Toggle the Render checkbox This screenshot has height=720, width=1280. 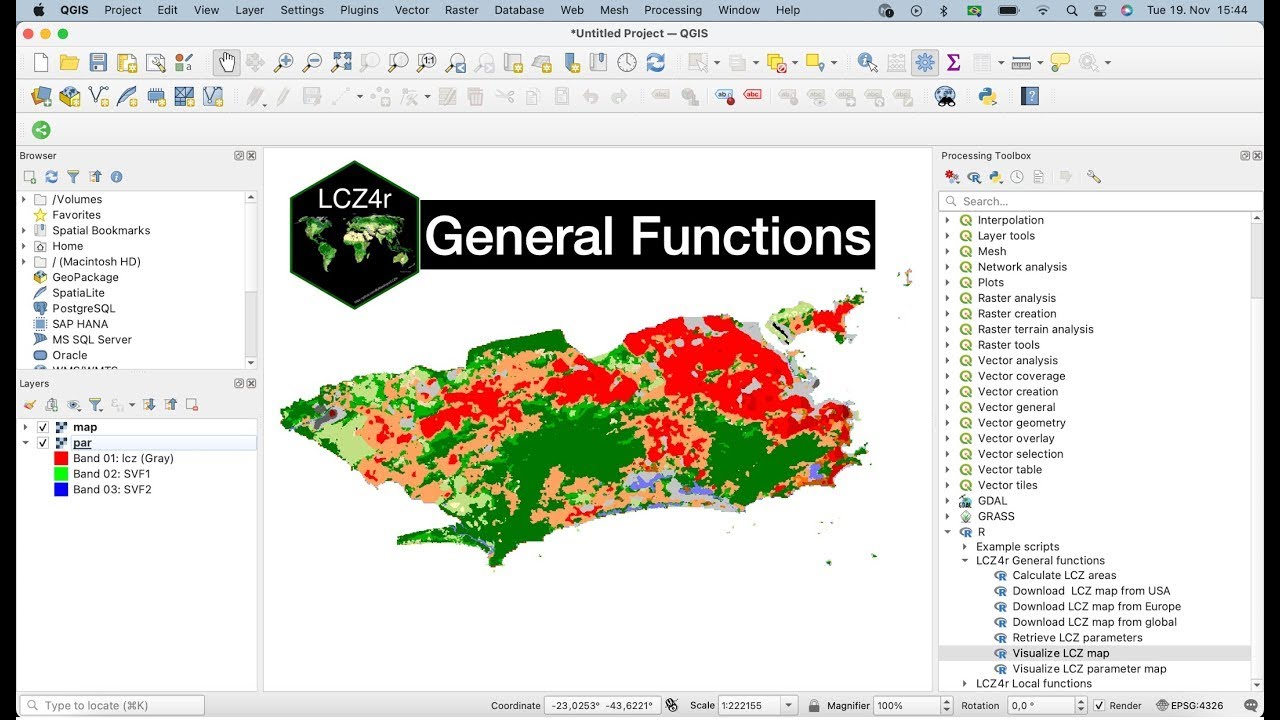1099,706
